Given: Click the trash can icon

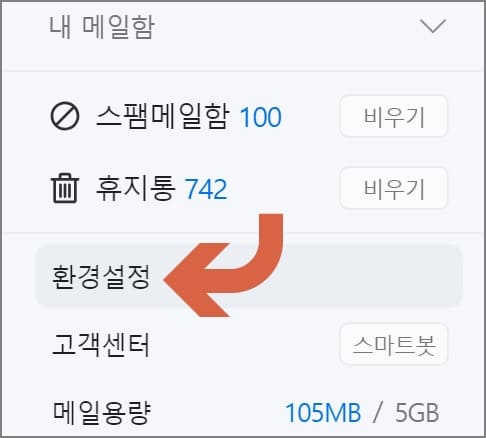Looking at the screenshot, I should point(65,188).
